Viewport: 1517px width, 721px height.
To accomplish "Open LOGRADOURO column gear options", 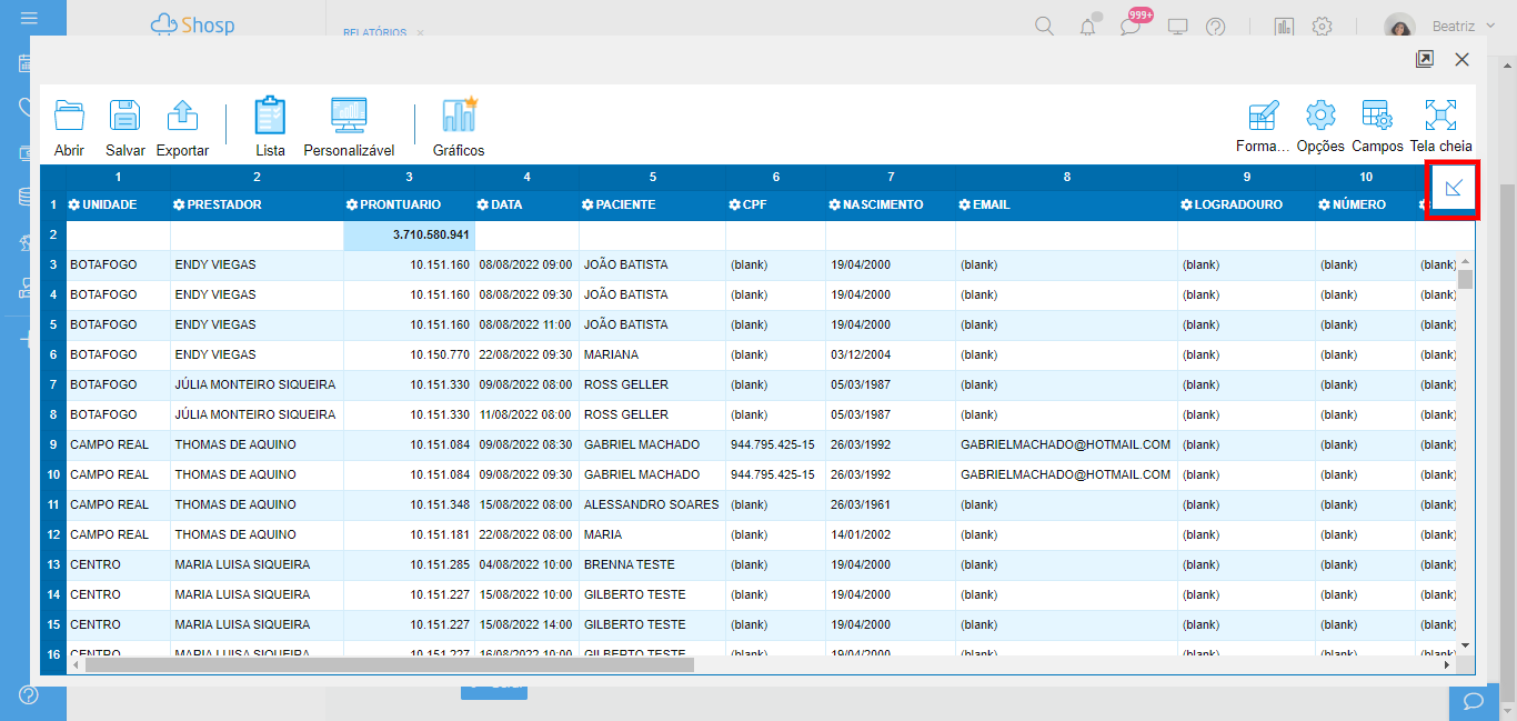I will (1187, 205).
